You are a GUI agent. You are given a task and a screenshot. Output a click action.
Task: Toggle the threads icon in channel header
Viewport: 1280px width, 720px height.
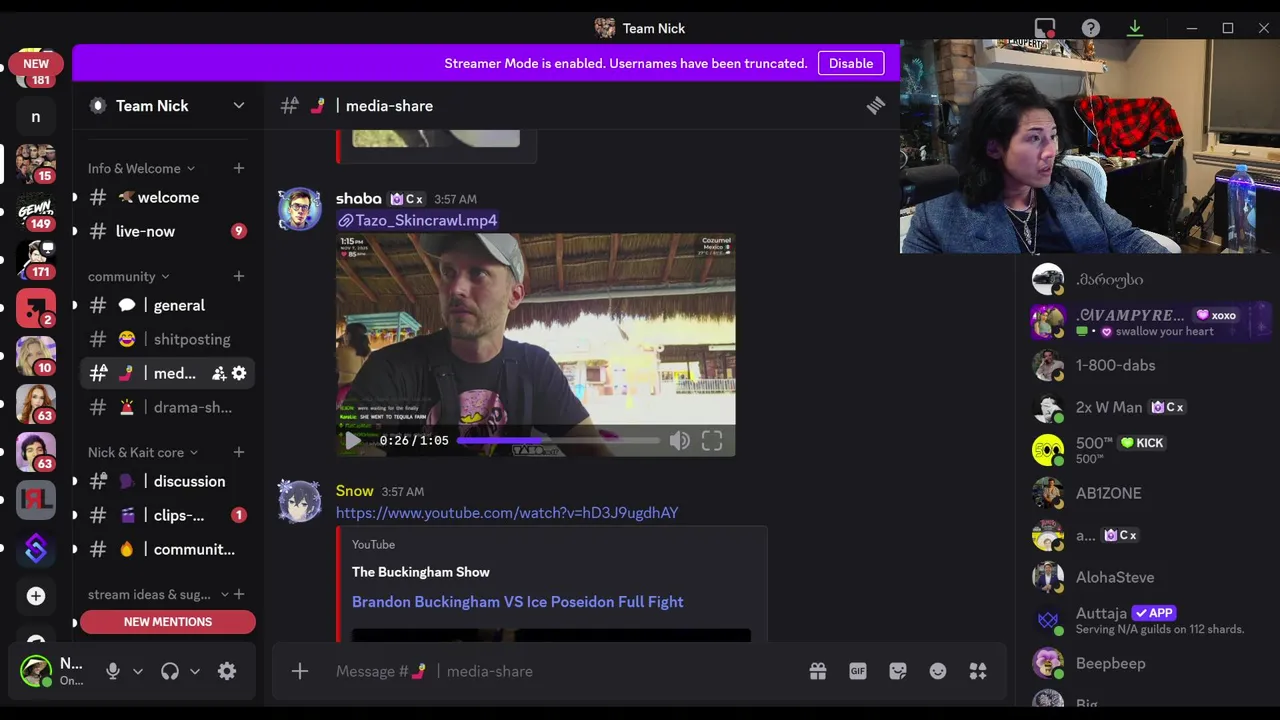pos(876,105)
